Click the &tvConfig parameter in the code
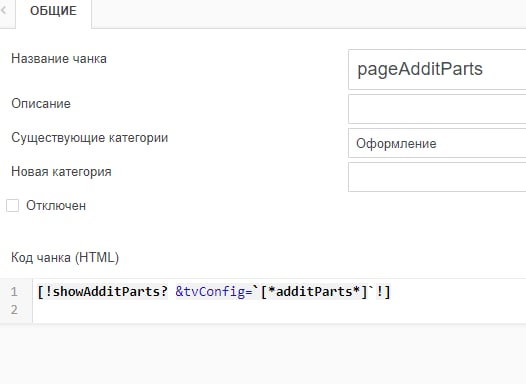This screenshot has height=384, width=526. 210,291
